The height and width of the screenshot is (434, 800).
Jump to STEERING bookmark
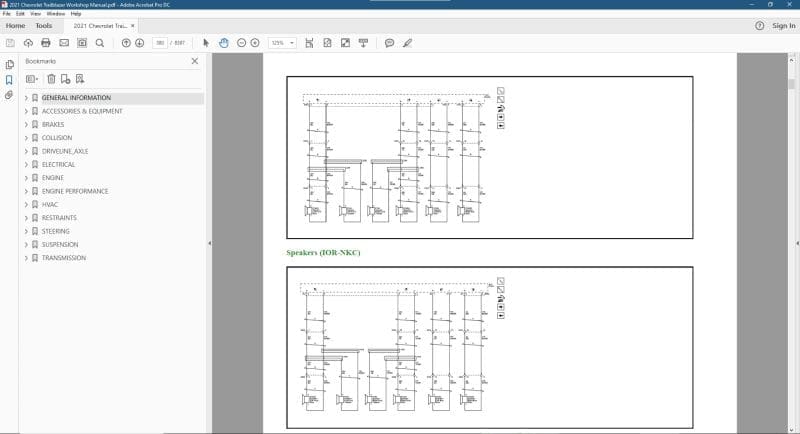click(x=56, y=232)
